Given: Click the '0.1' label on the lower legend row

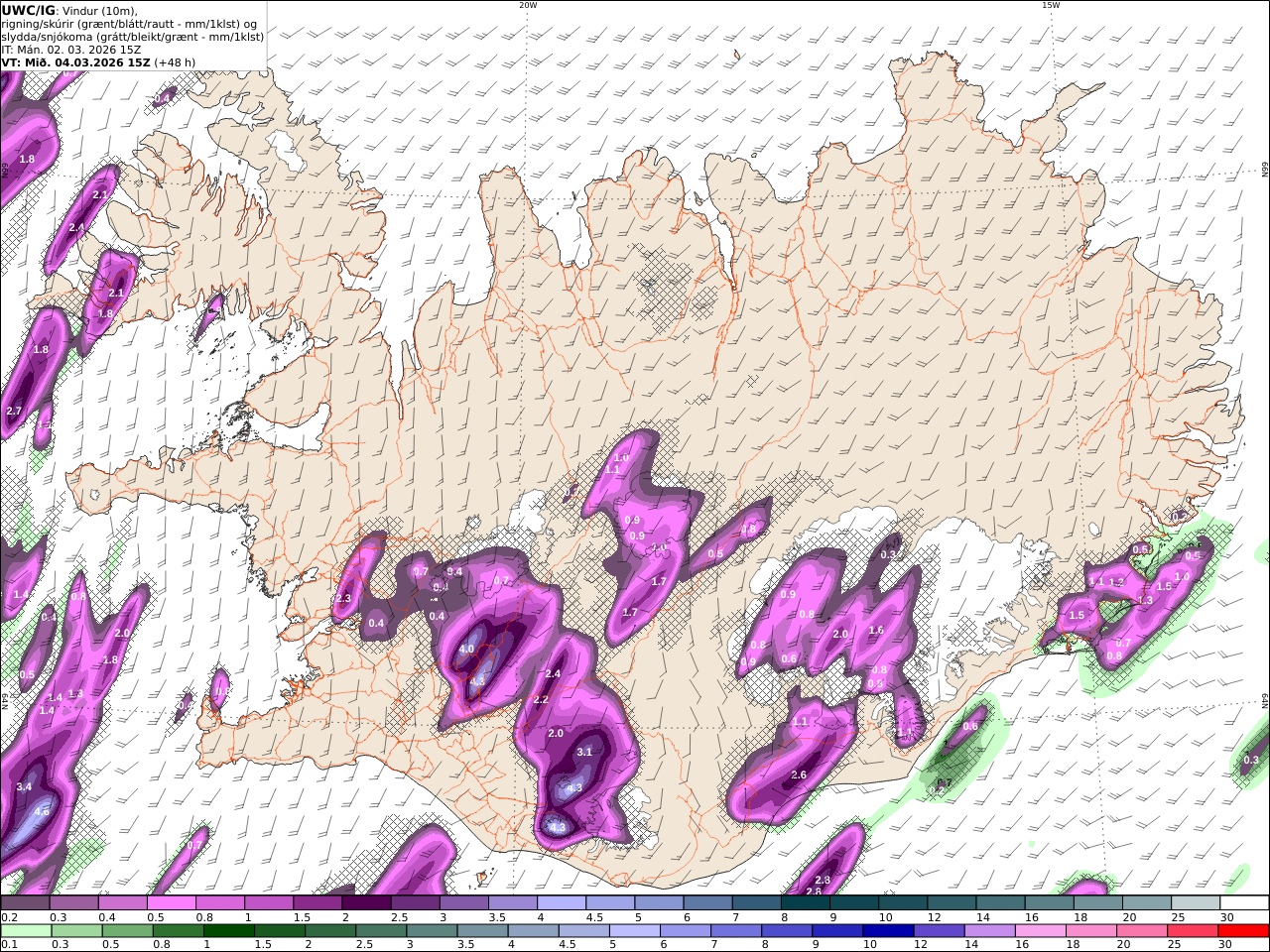Looking at the screenshot, I should click(x=8, y=945).
